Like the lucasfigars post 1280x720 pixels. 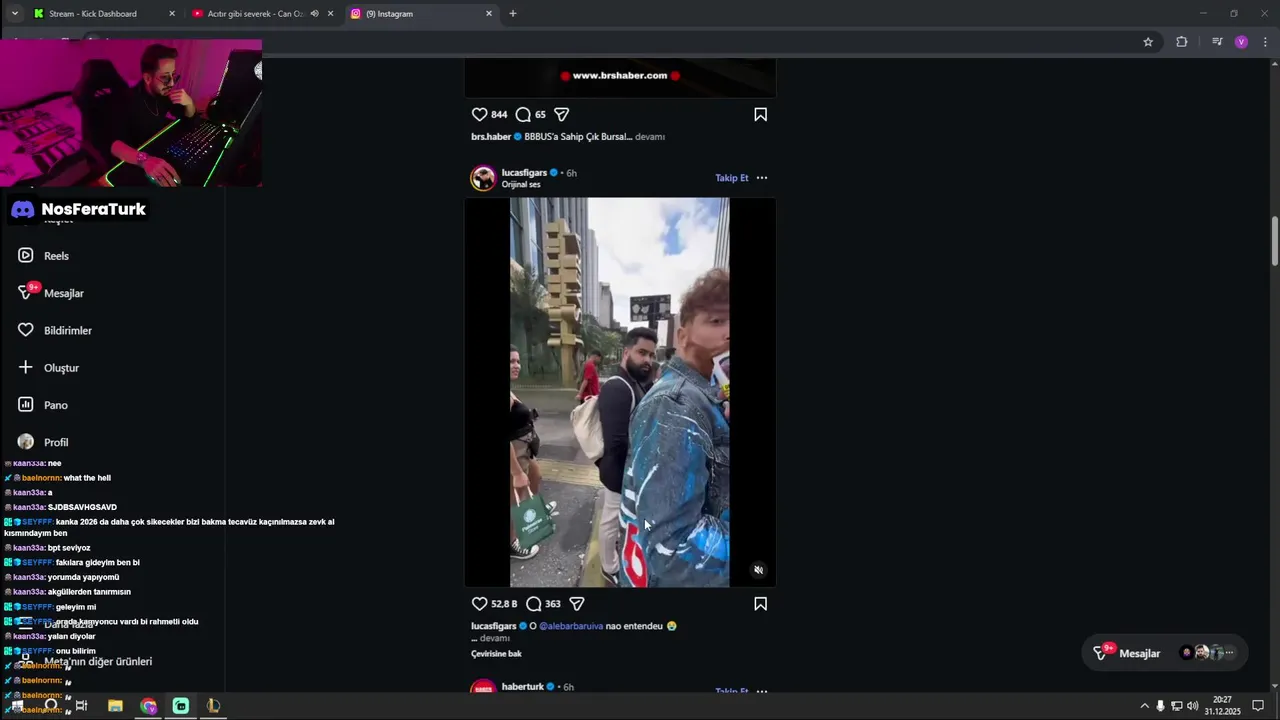point(479,604)
